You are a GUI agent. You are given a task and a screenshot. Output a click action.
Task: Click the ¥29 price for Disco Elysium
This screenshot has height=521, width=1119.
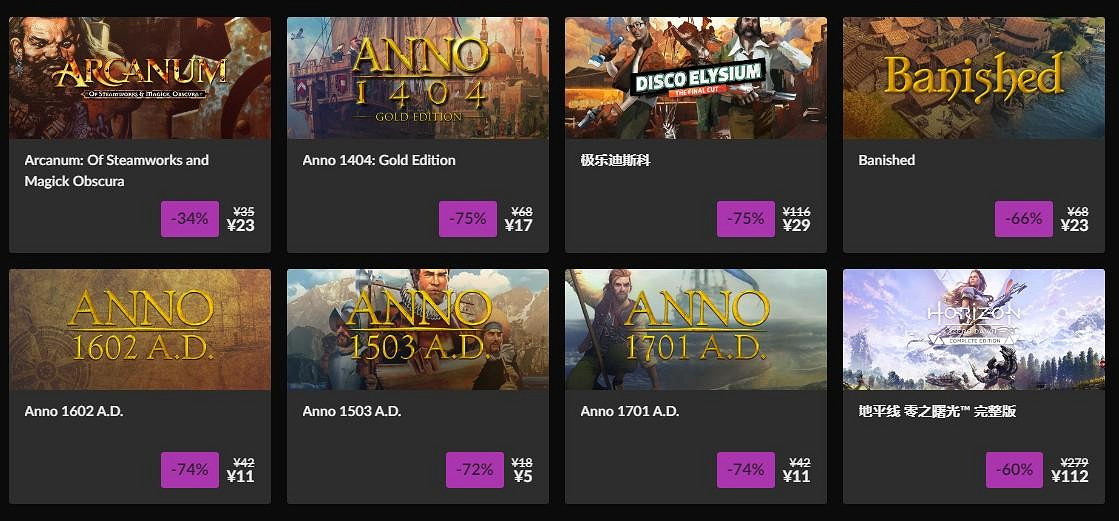tap(796, 225)
